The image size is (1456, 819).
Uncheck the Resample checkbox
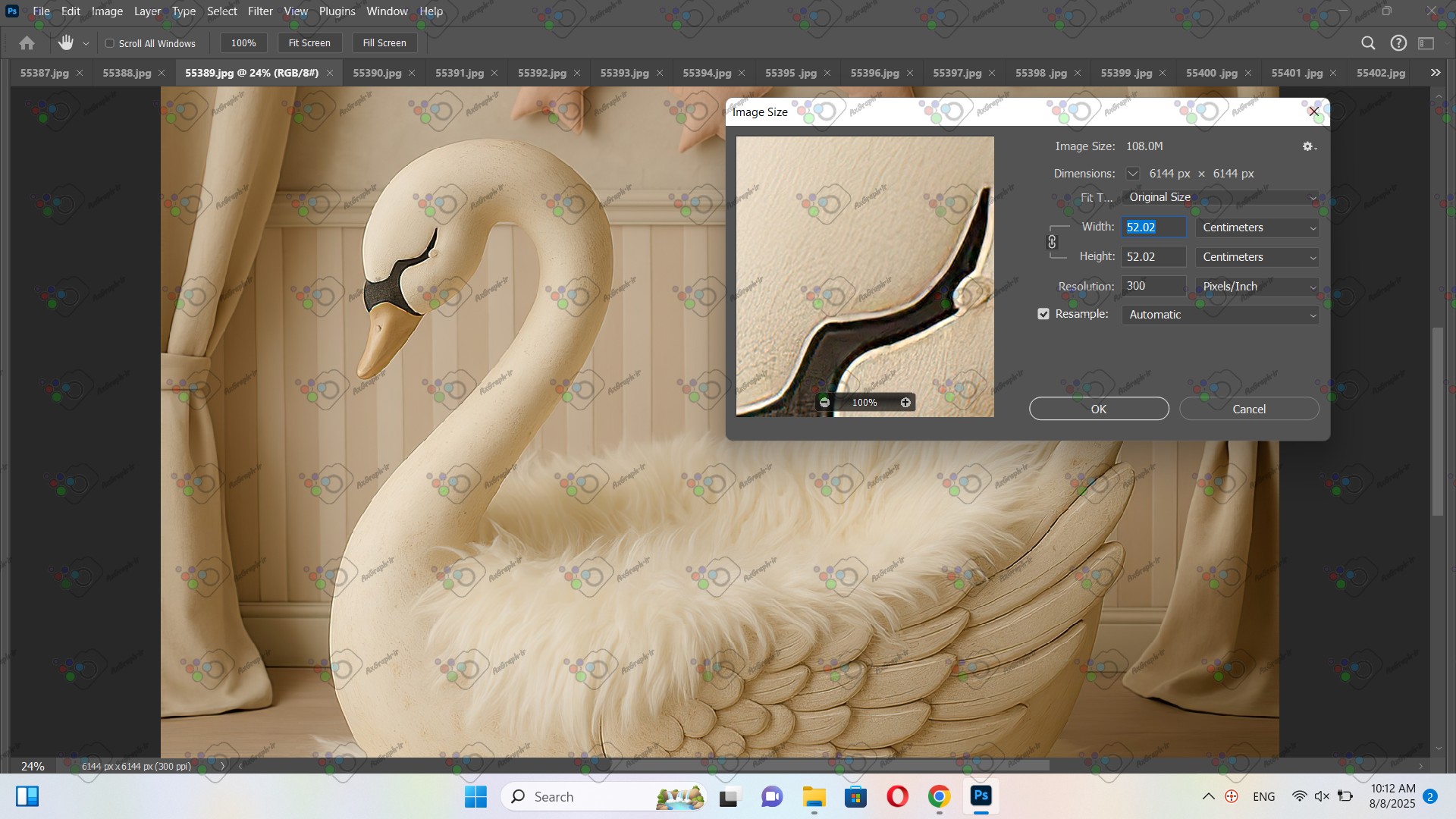click(1043, 314)
